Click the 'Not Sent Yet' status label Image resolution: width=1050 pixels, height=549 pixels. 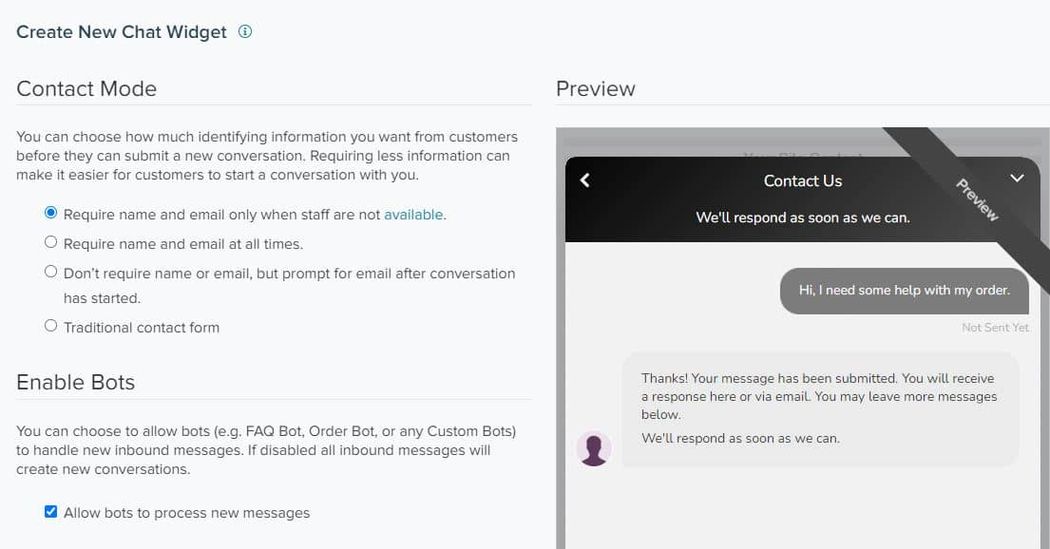click(994, 327)
